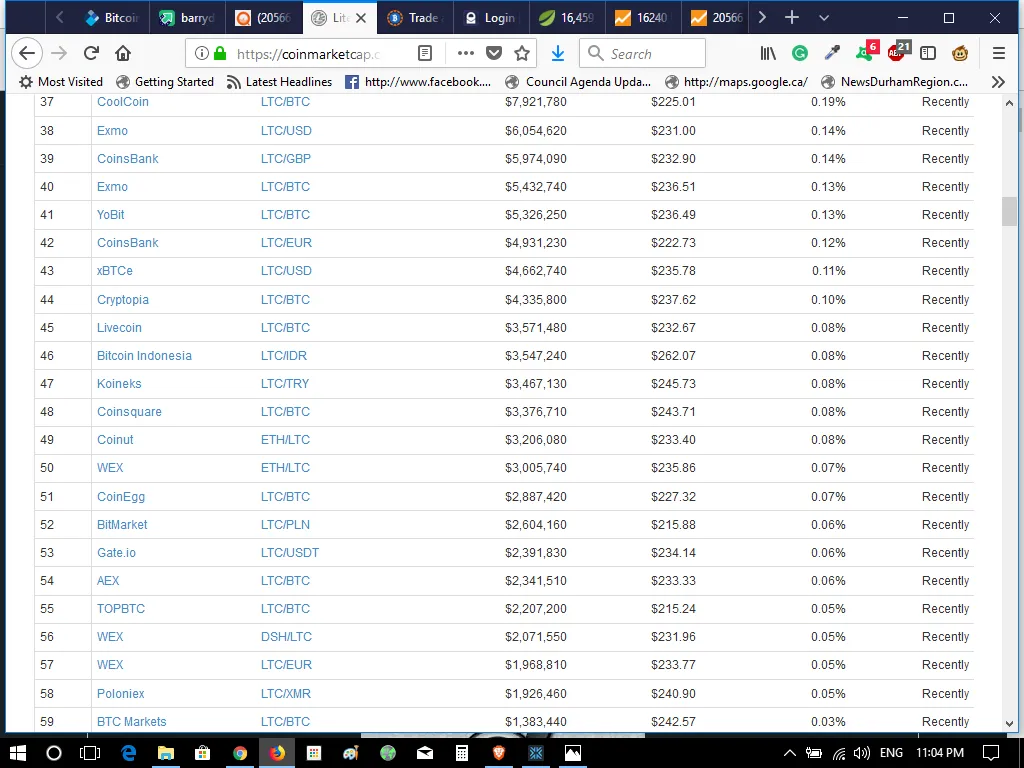The image size is (1024, 768).
Task: Open Firefox hamburger menu
Action: pos(999,54)
